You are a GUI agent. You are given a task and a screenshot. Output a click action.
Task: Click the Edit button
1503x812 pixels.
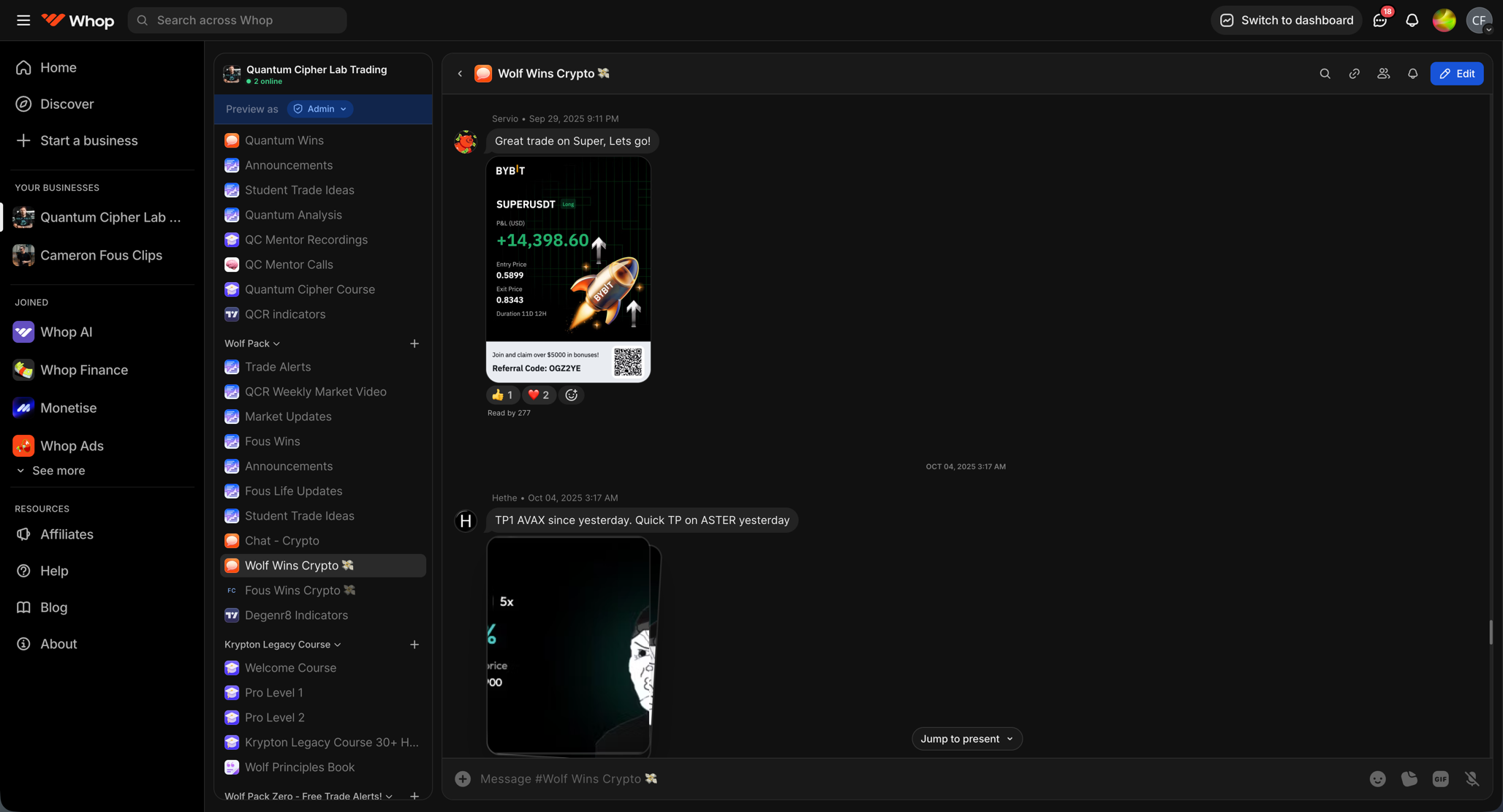(1456, 73)
